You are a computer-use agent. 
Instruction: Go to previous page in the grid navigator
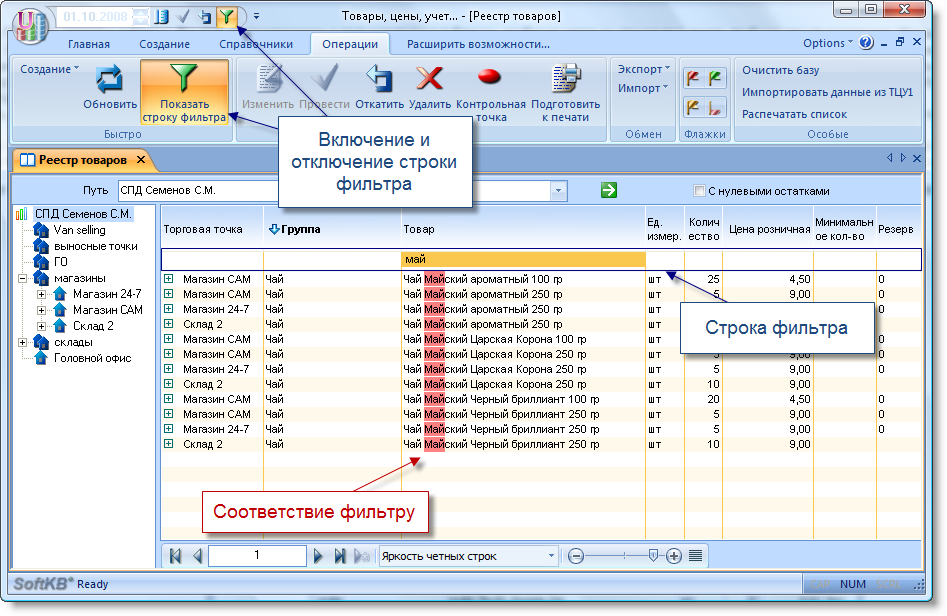click(197, 556)
